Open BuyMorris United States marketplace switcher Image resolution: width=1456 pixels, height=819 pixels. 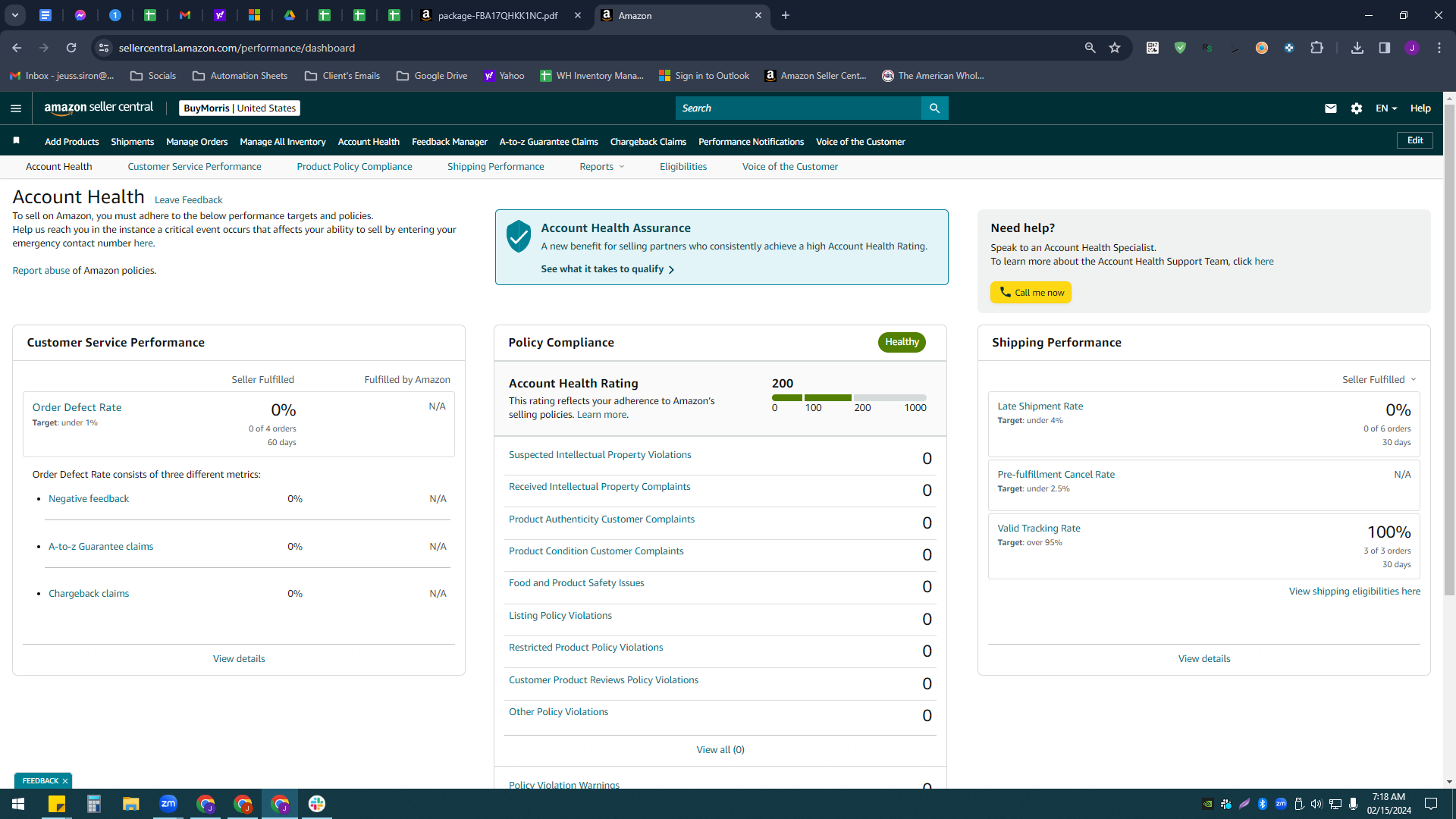[240, 108]
